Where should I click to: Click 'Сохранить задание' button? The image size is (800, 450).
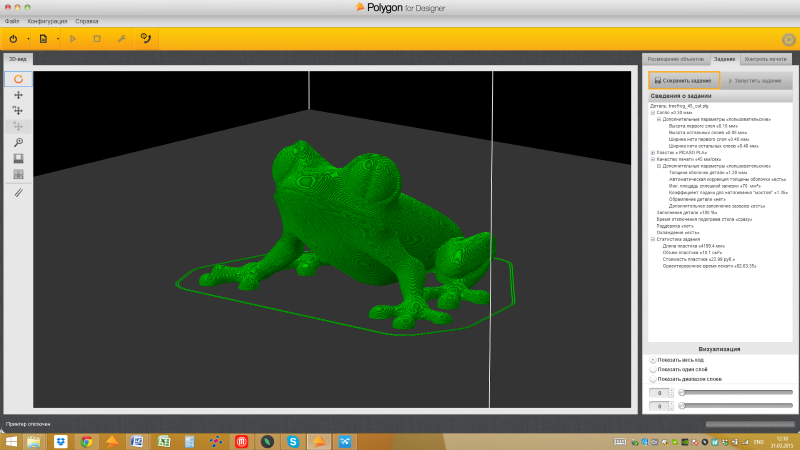684,81
